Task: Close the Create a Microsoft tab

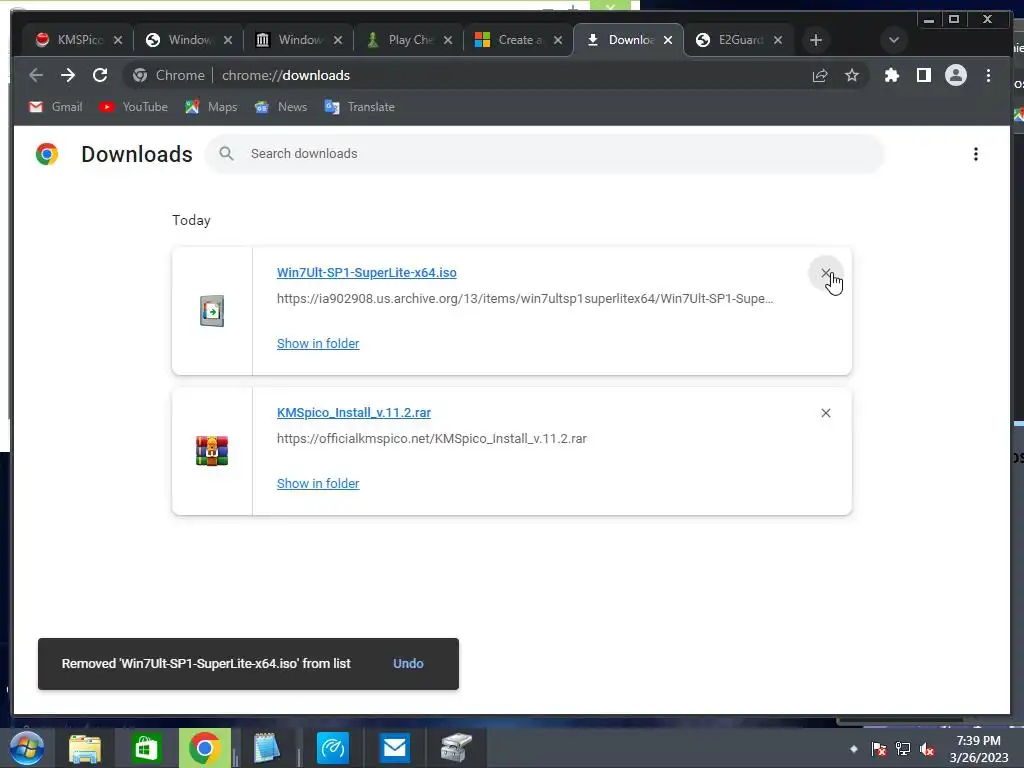Action: click(x=558, y=40)
